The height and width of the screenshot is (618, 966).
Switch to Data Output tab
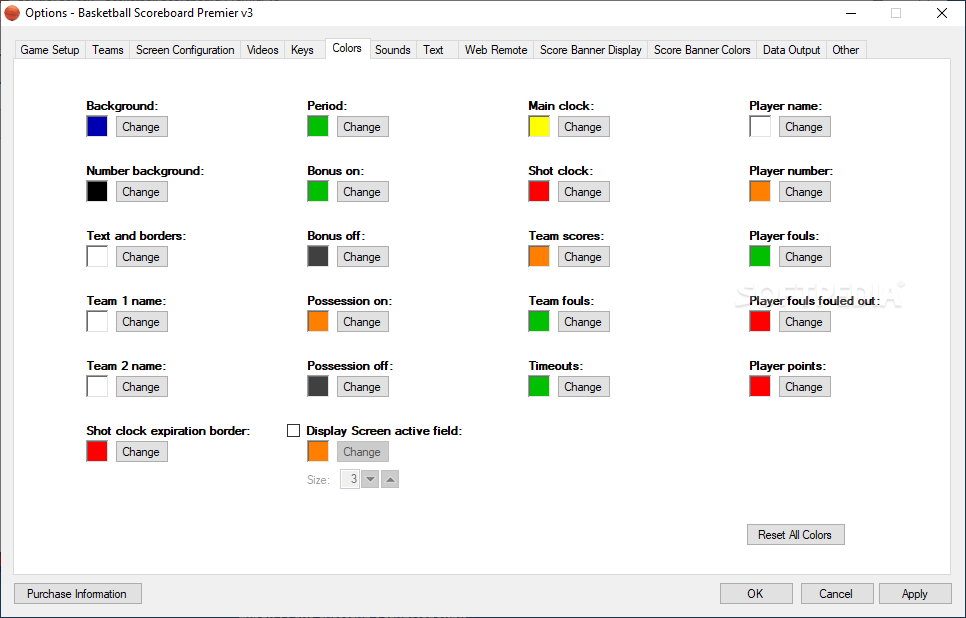(791, 50)
